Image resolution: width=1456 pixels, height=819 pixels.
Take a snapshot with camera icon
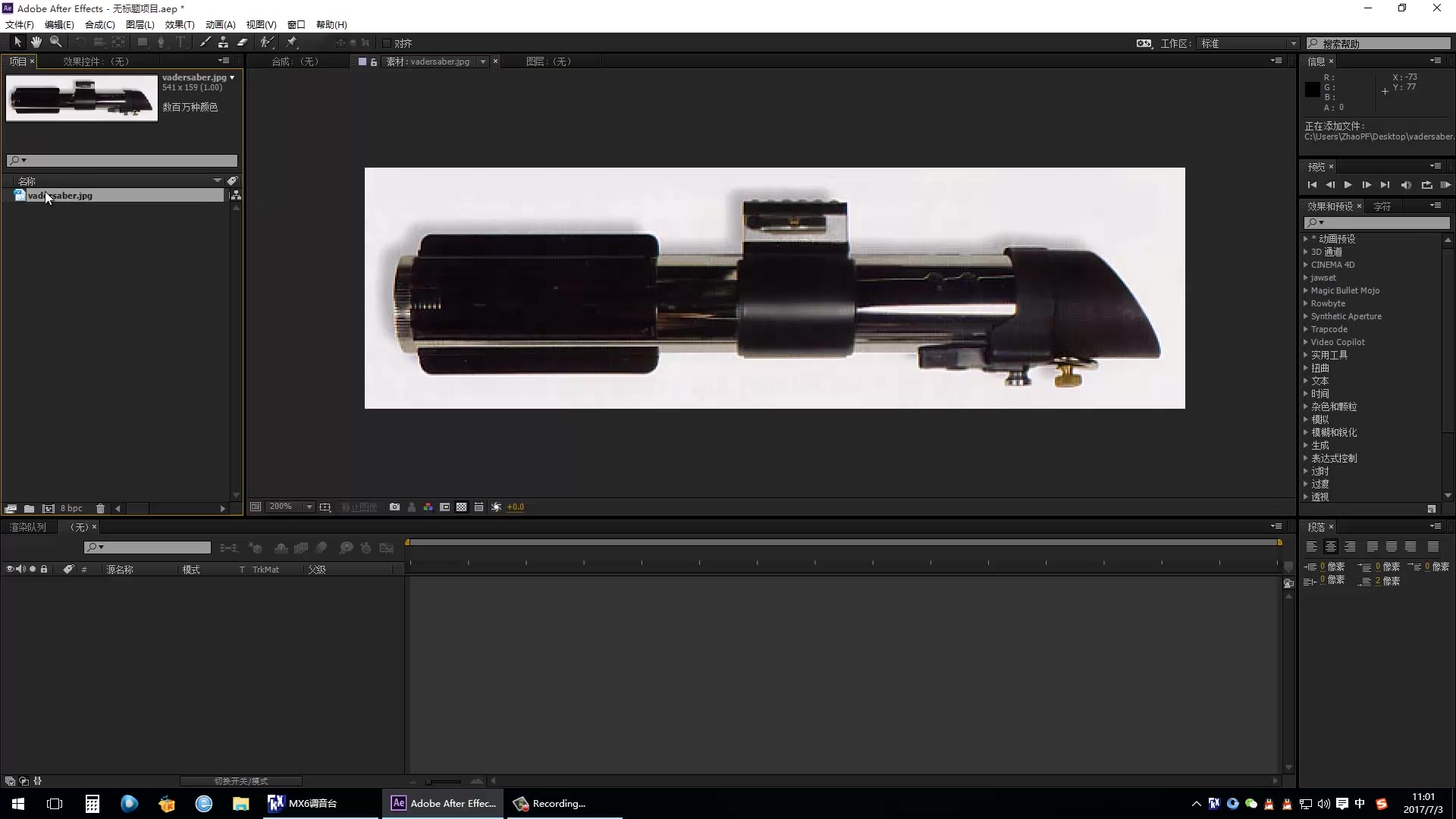[x=394, y=507]
